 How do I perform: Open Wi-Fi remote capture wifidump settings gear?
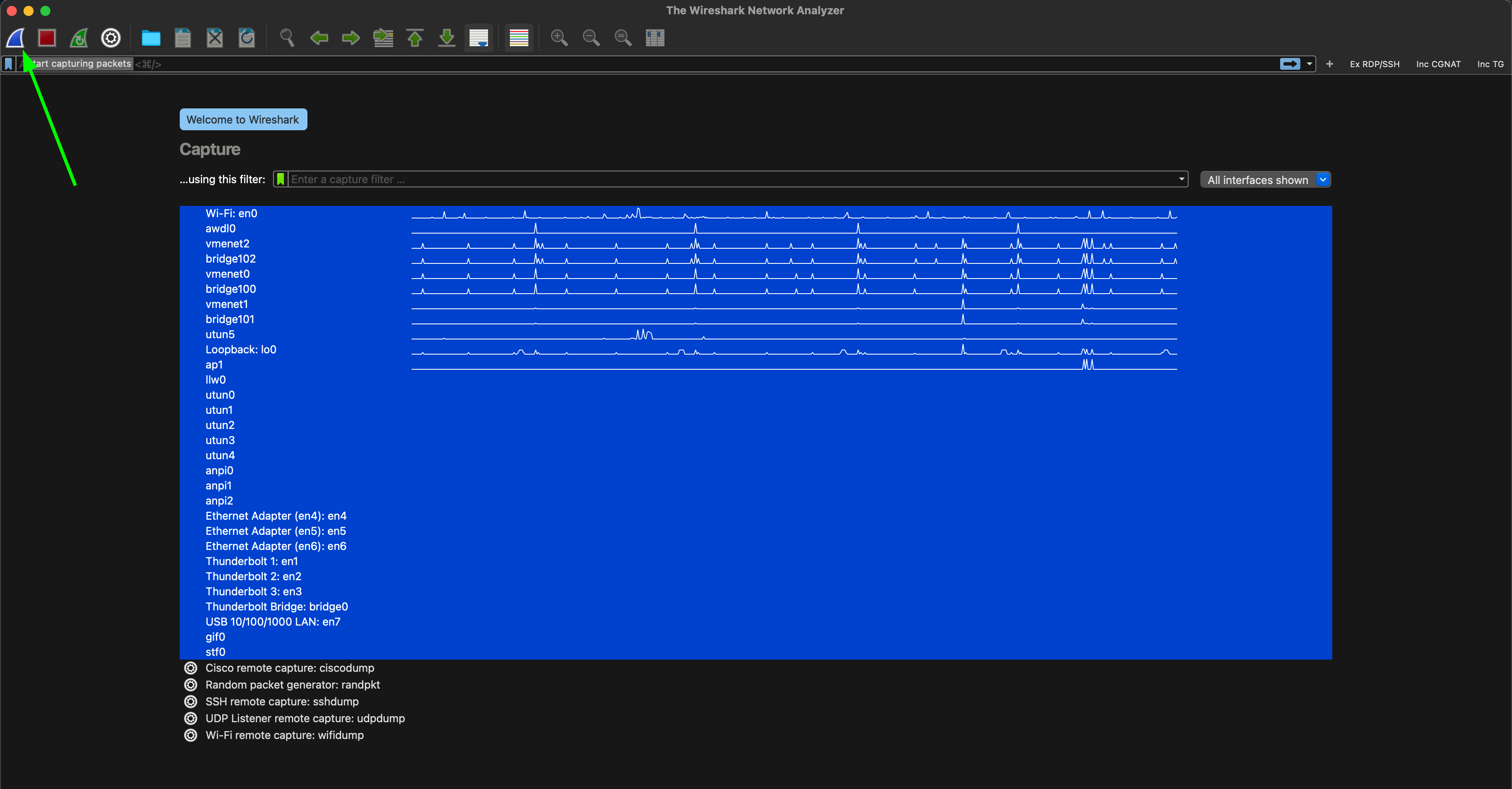click(x=191, y=736)
